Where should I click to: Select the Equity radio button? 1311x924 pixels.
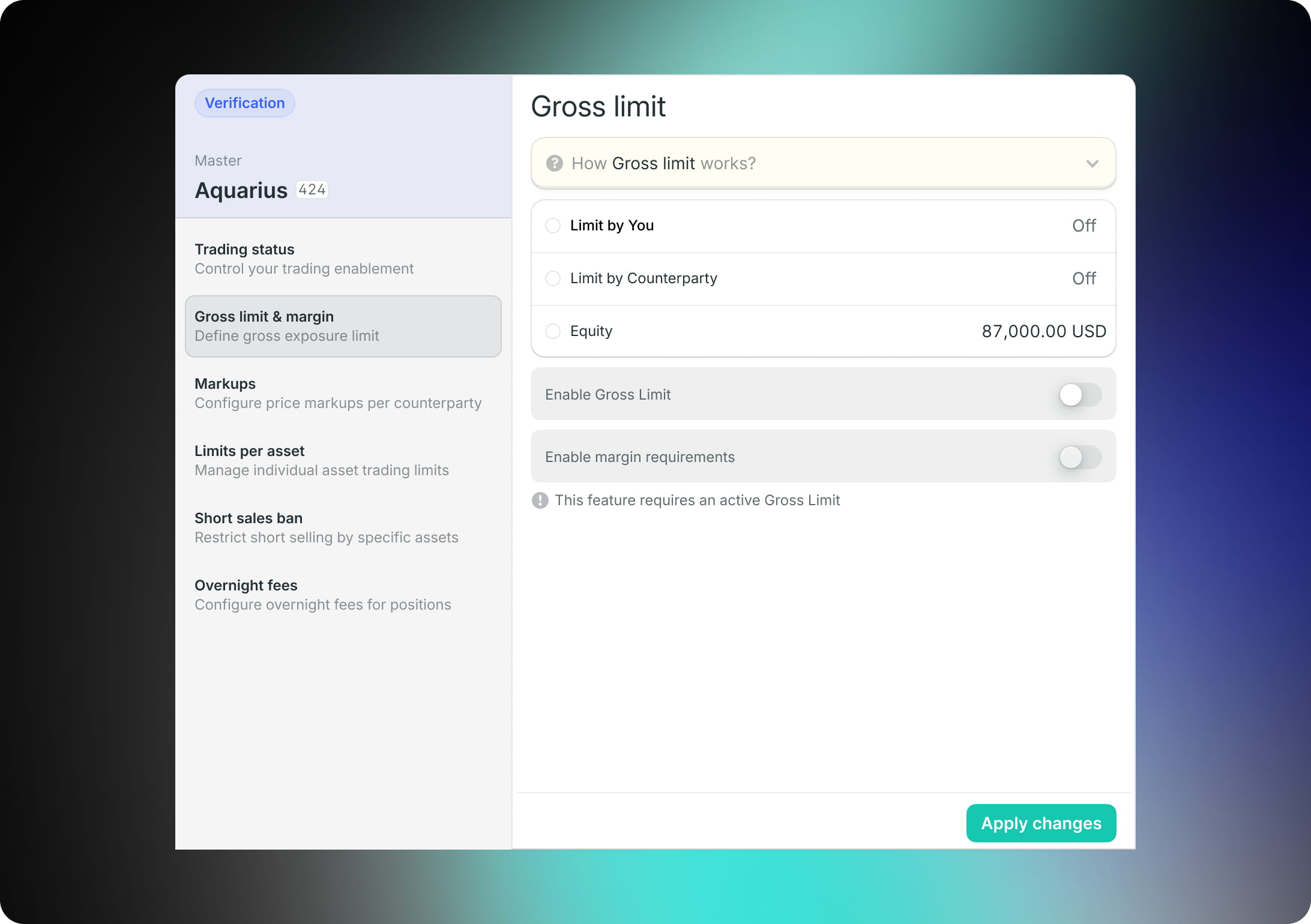(553, 331)
